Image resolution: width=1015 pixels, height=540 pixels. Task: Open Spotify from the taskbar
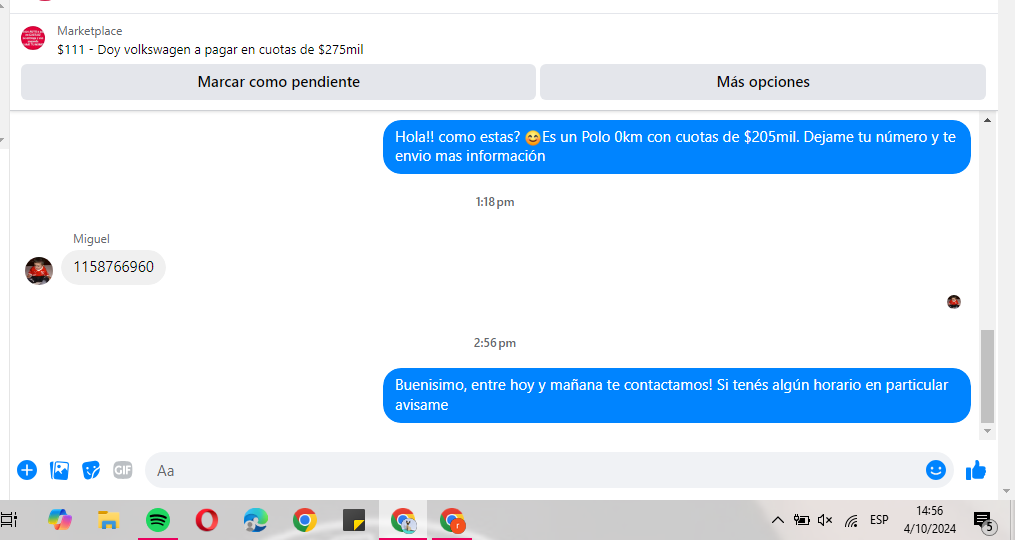coord(157,520)
